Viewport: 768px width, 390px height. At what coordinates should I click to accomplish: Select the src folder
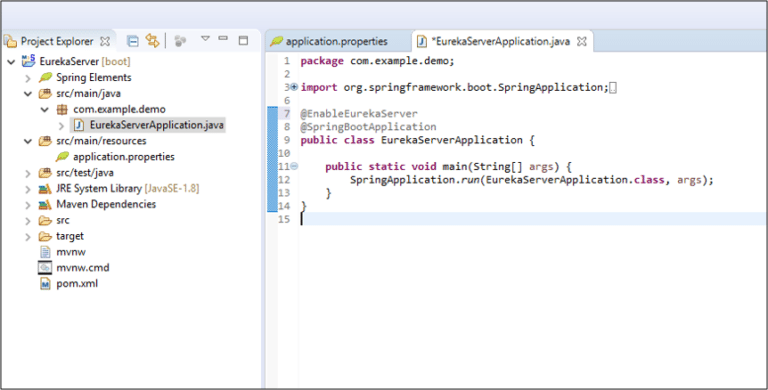[x=63, y=220]
